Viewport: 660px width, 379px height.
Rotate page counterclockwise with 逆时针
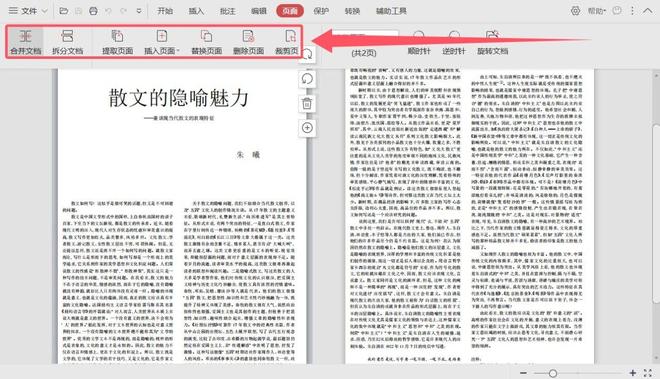click(x=454, y=44)
